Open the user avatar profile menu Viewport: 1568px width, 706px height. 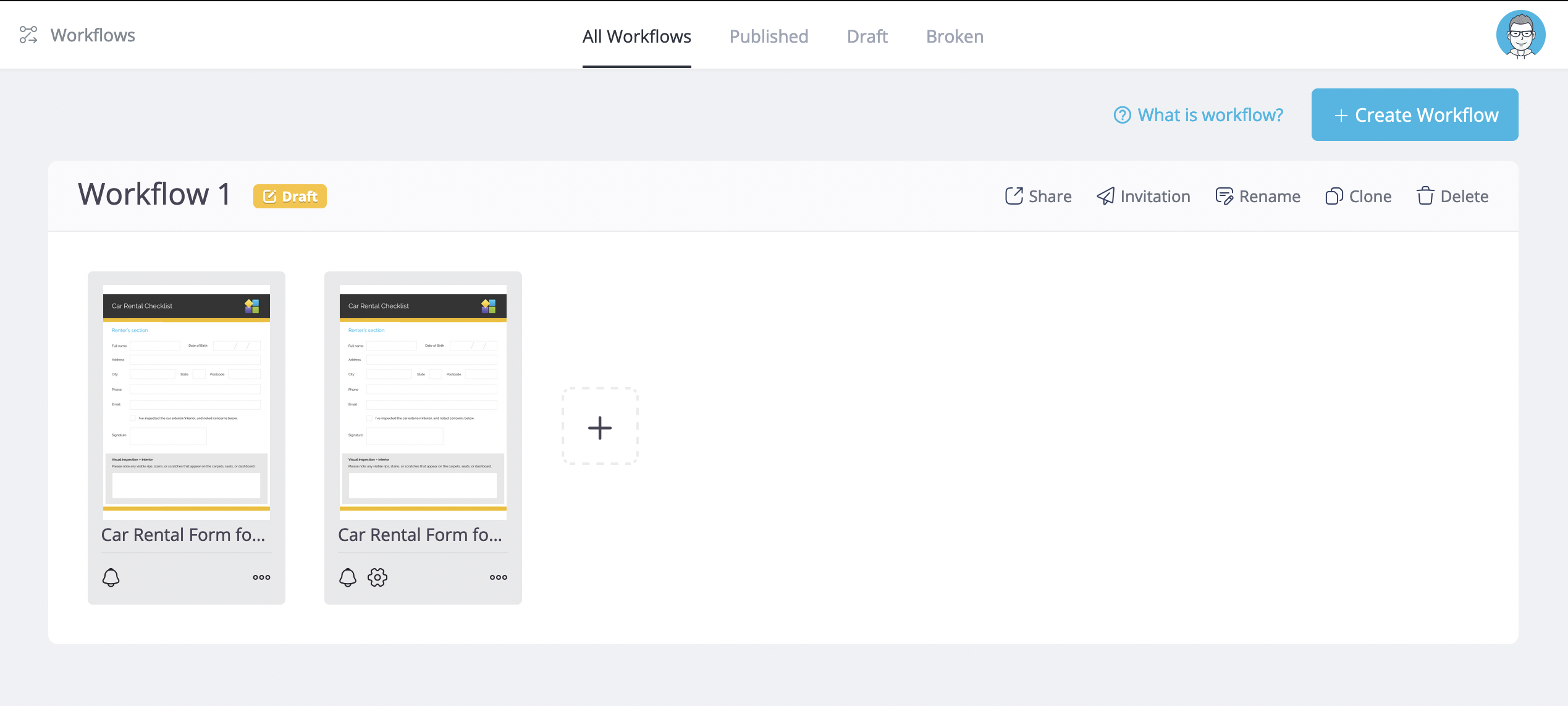coord(1520,35)
